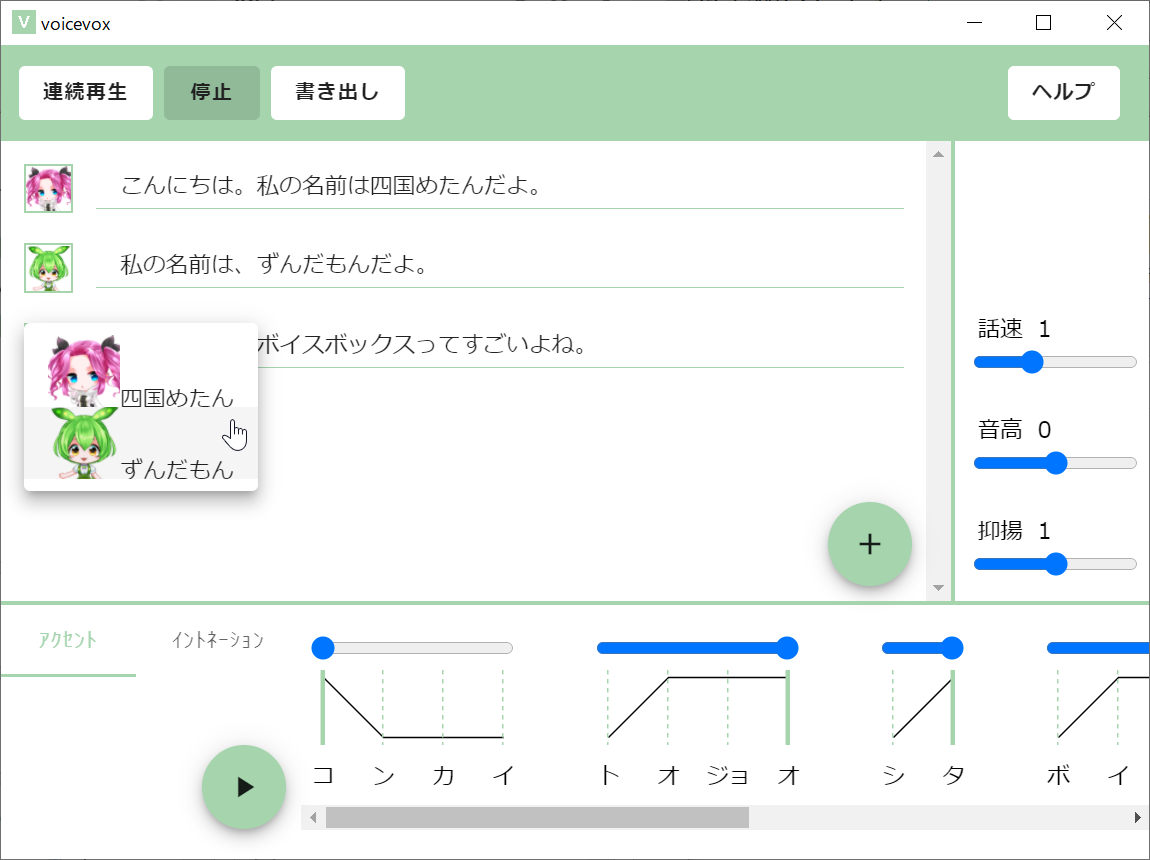Image resolution: width=1150 pixels, height=860 pixels.
Task: Click the 連続再生 button
Action: click(86, 92)
